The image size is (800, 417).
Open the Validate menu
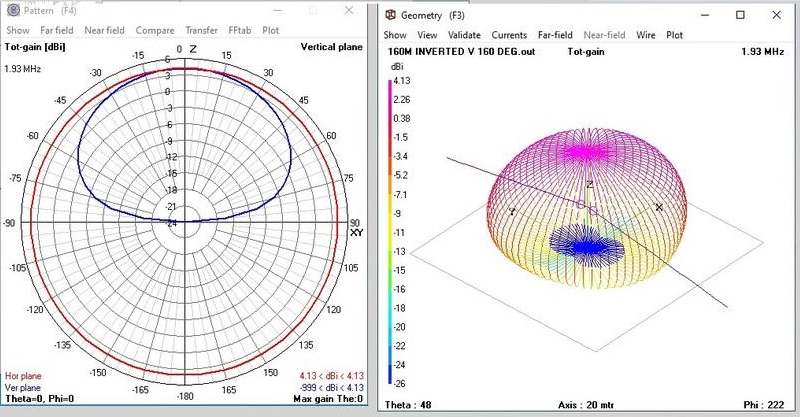point(464,35)
